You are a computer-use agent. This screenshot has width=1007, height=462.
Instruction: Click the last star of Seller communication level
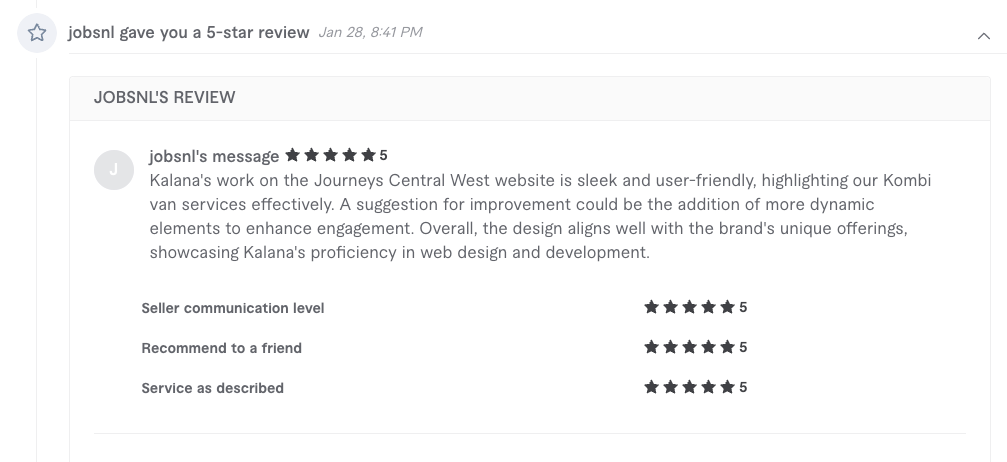(x=727, y=307)
